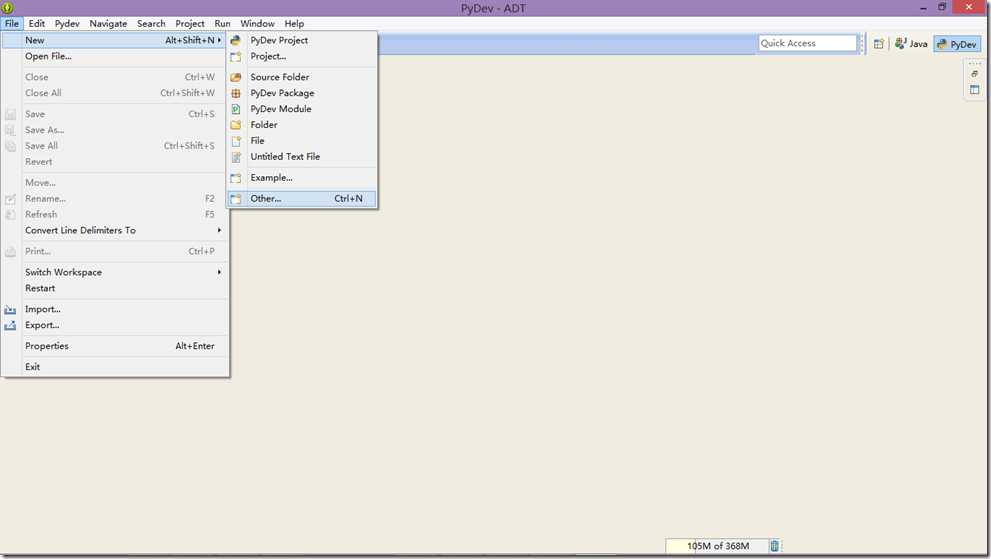This screenshot has height=559, width=991.
Task: Click the Other... wizard icon
Action: coord(236,199)
